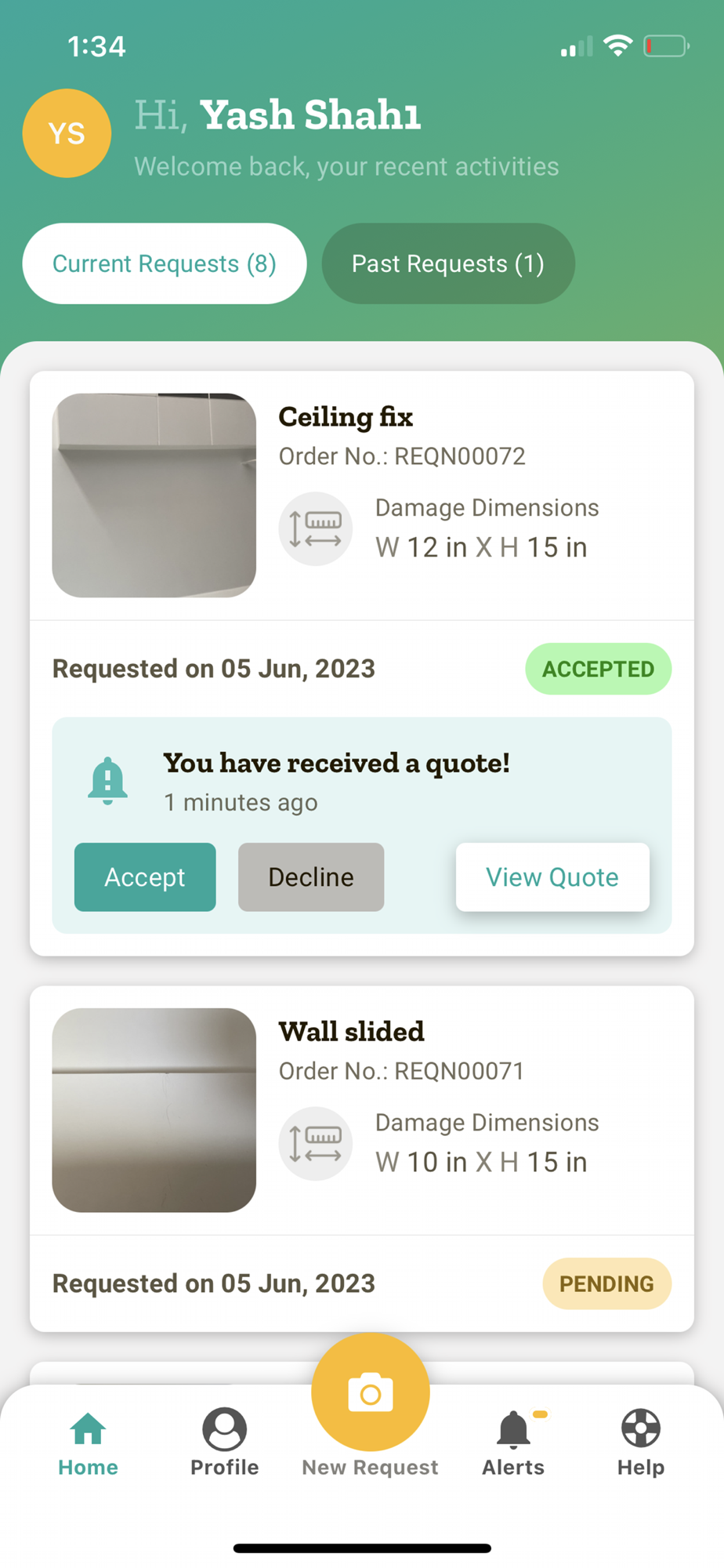
Task: Tap the PENDING status badge
Action: coord(606,1283)
